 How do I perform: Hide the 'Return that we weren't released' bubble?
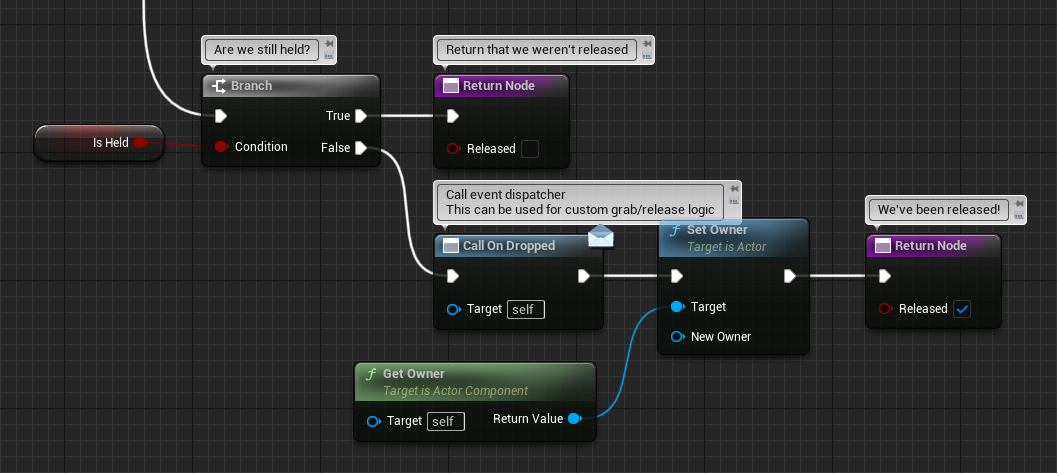[x=646, y=57]
